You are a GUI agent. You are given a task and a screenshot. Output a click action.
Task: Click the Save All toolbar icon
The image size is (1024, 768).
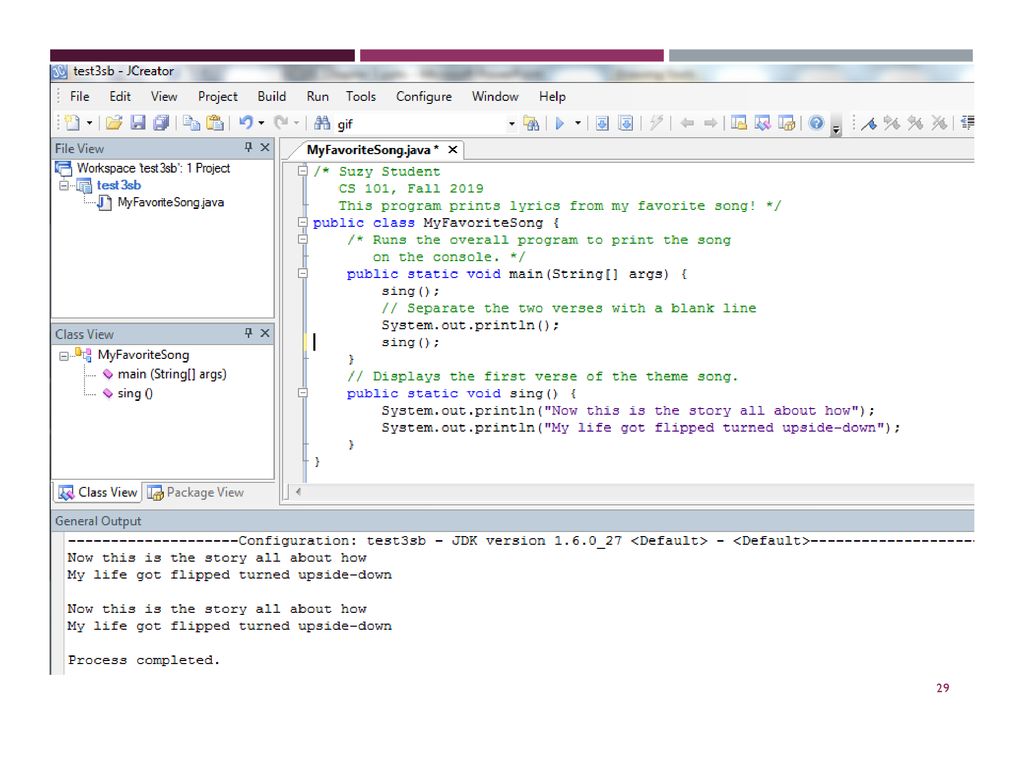pyautogui.click(x=161, y=123)
